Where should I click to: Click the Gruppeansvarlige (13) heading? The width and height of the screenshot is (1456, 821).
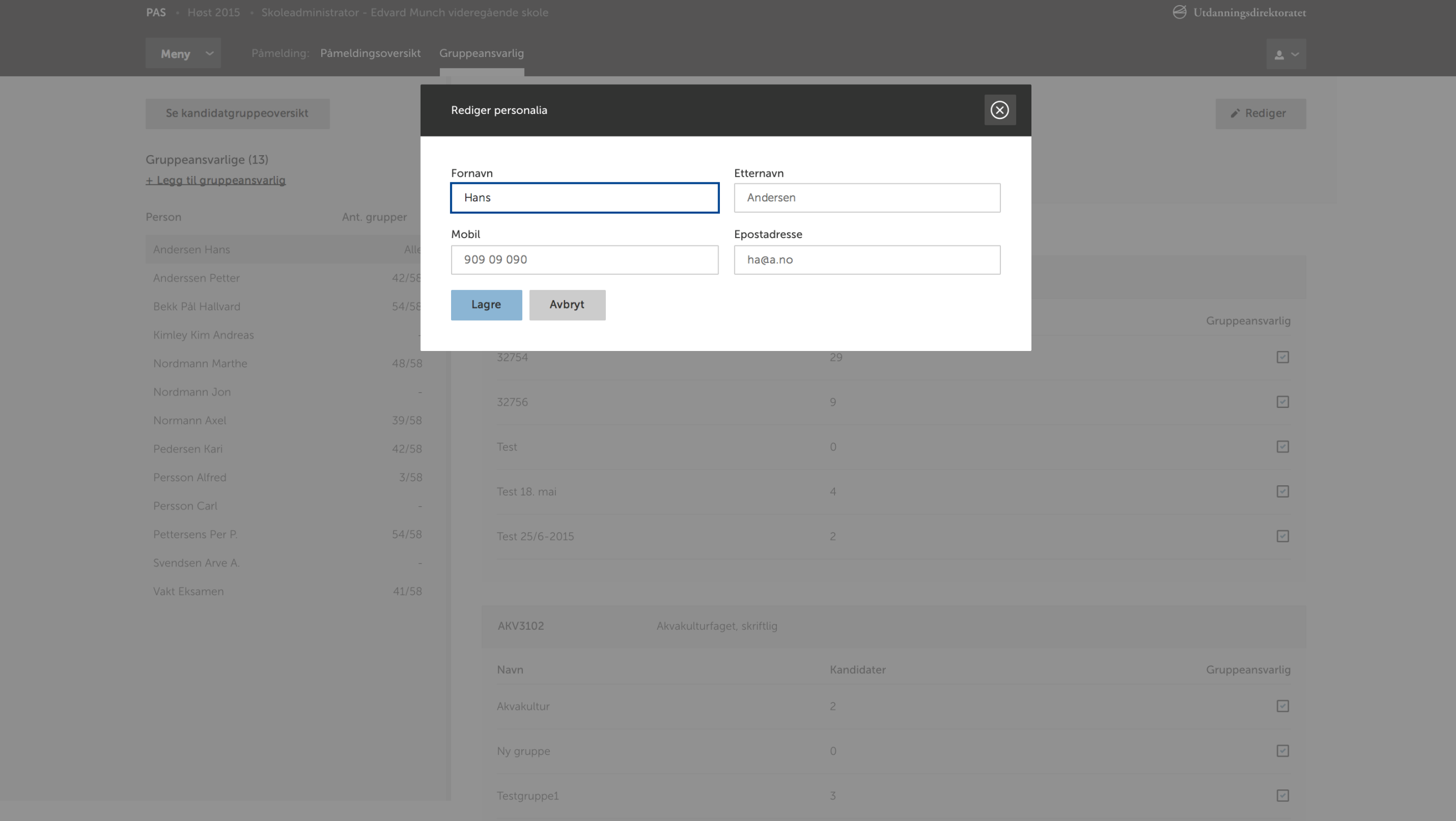click(x=207, y=160)
